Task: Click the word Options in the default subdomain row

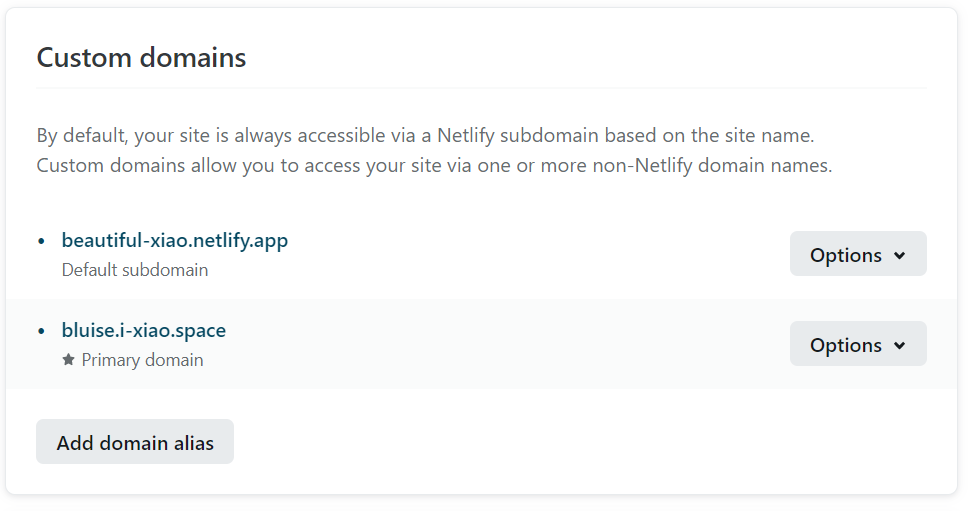Action: click(845, 255)
